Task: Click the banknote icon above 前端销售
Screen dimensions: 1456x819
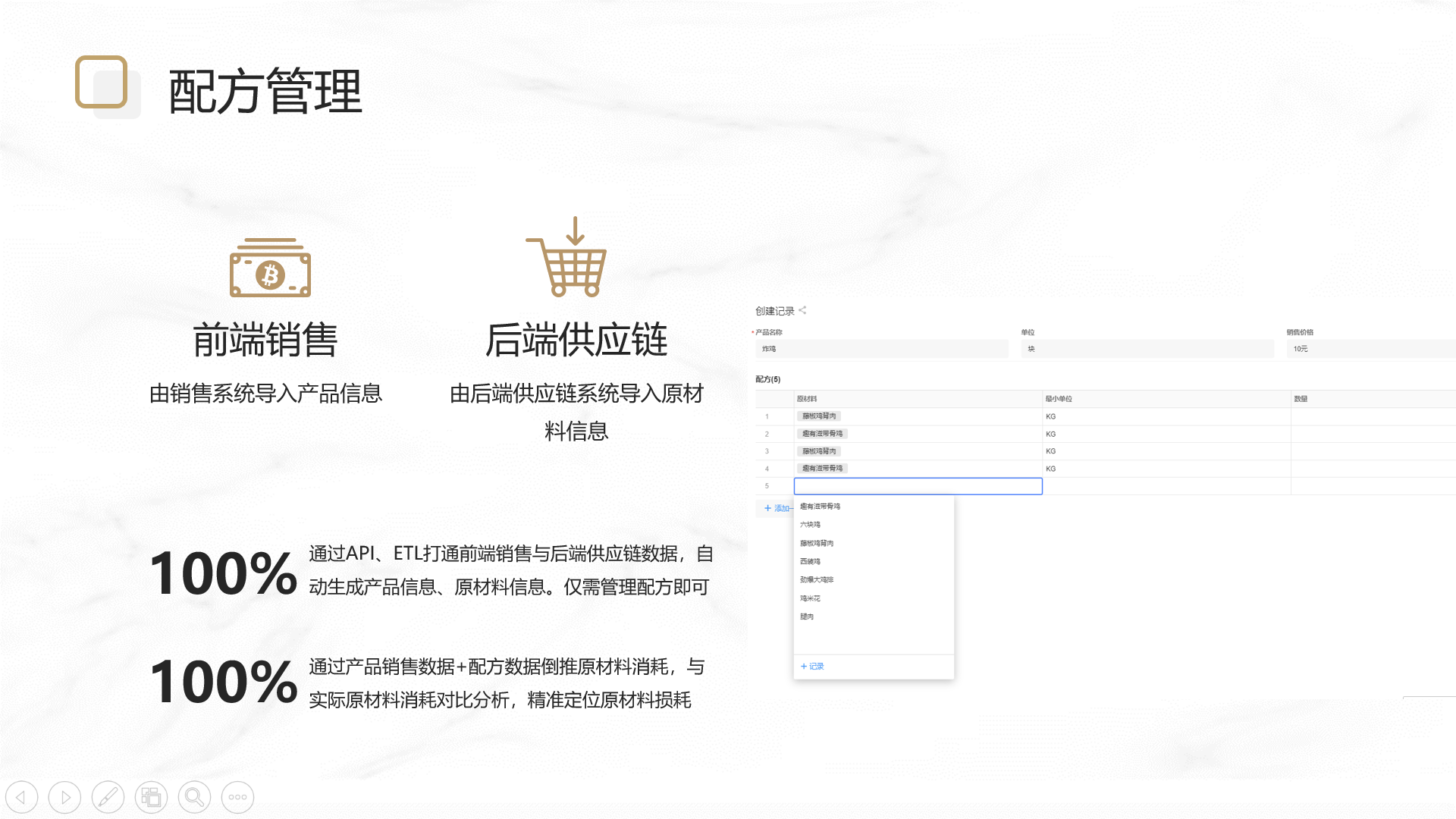Action: 270,268
